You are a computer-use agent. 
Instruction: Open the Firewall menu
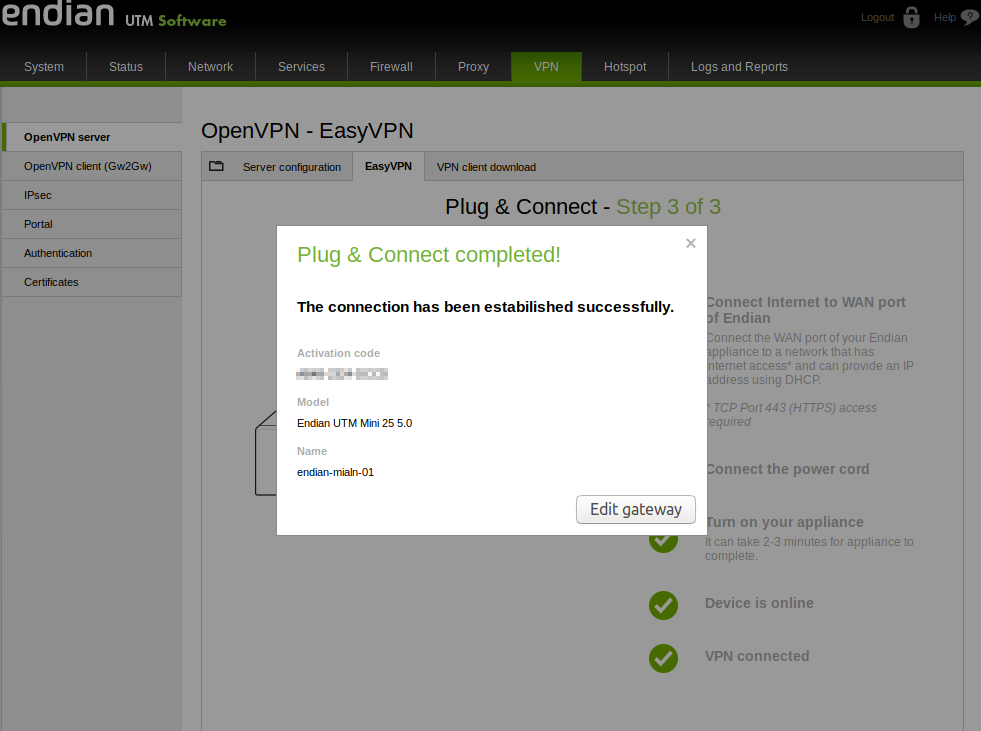pos(391,67)
